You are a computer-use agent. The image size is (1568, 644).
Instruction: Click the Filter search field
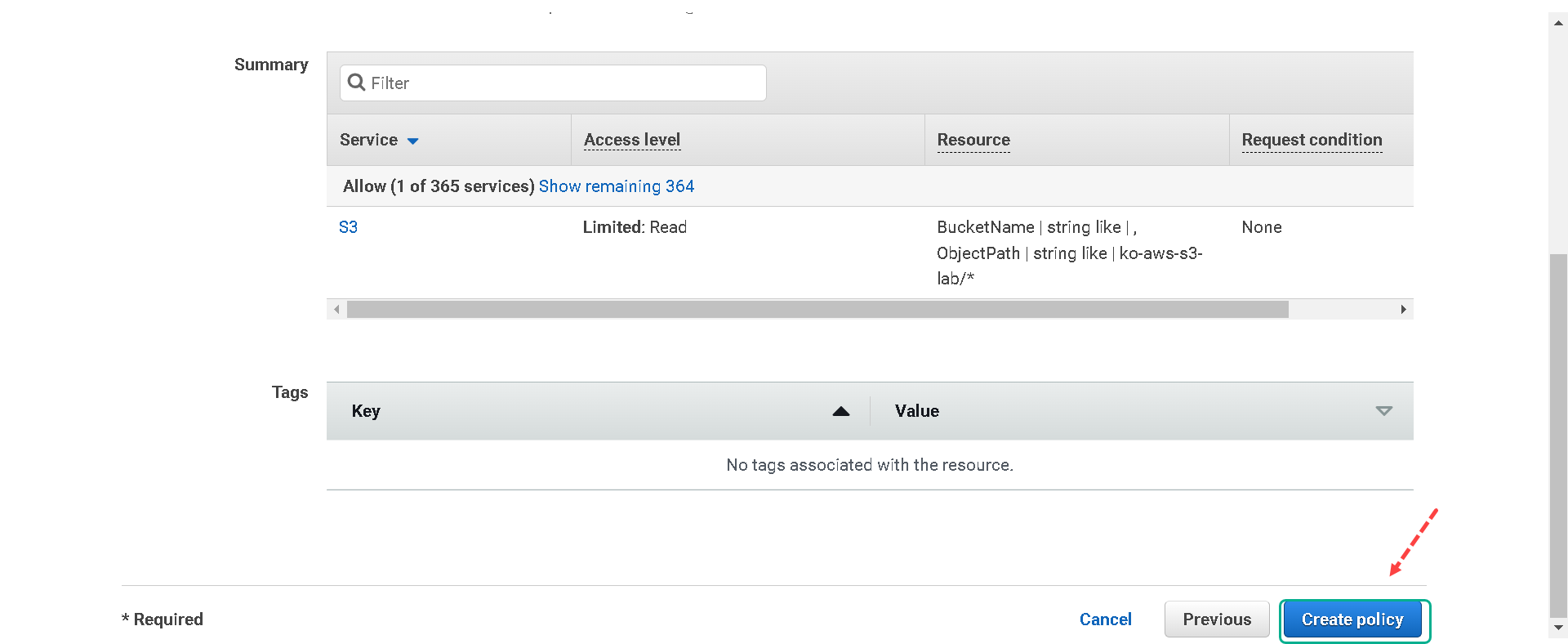tap(553, 83)
